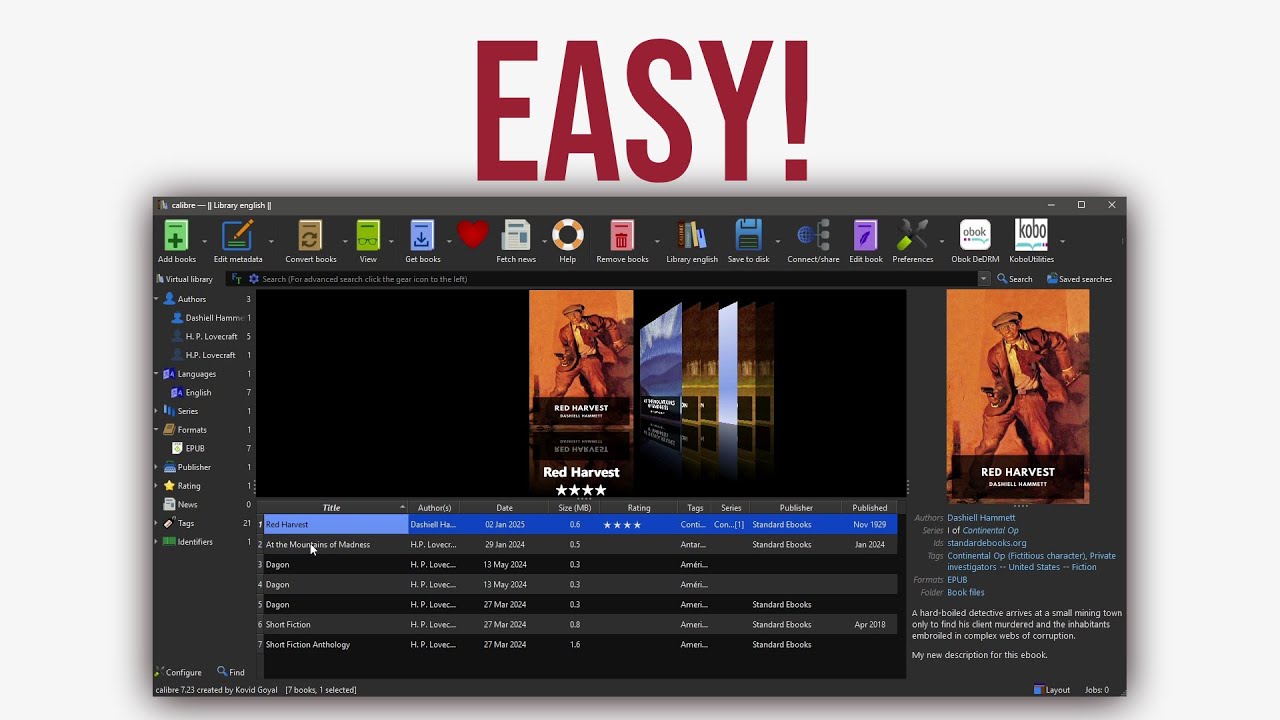Click the View book glasses icon

[x=368, y=236]
